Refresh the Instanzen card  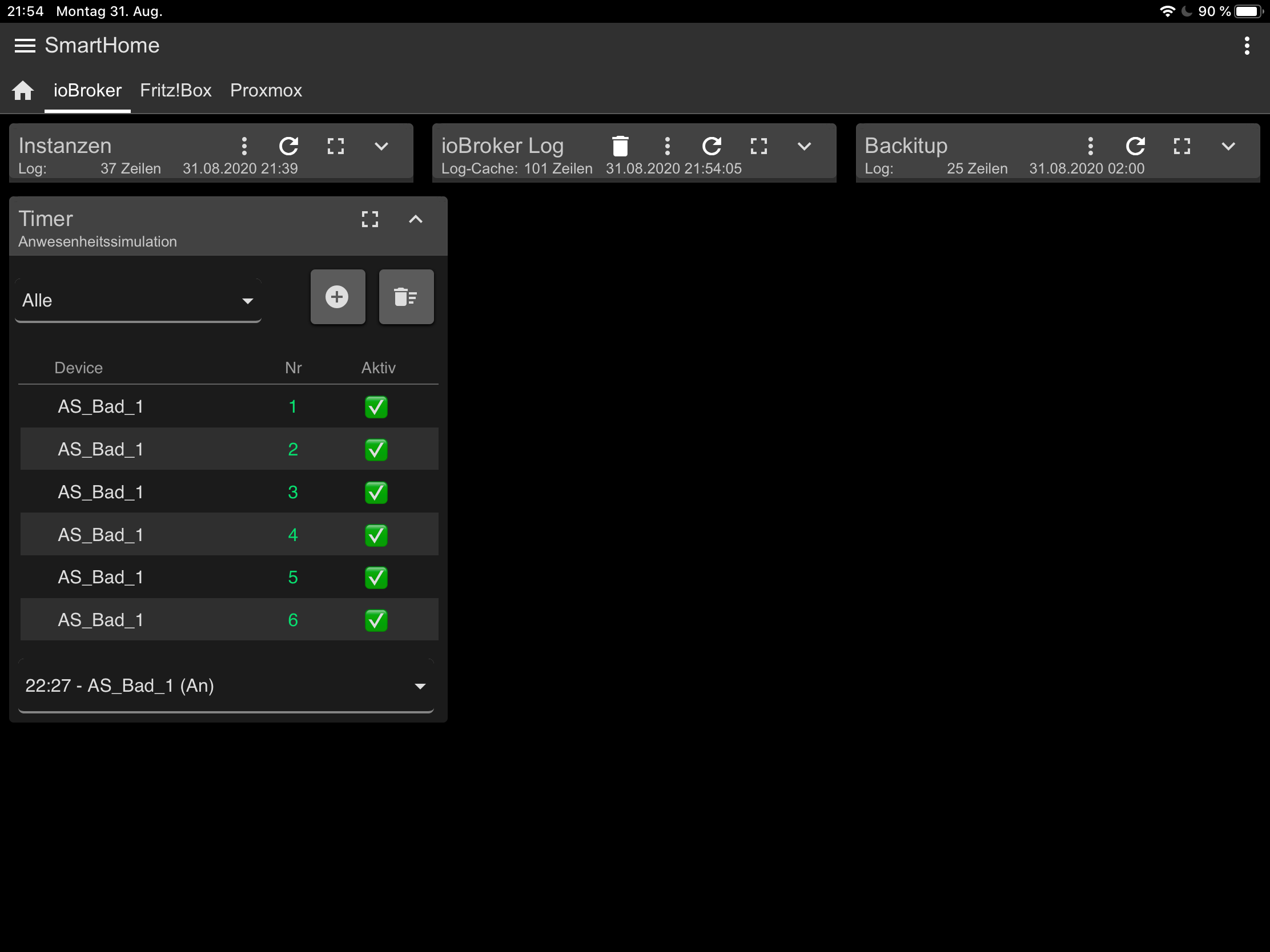pyautogui.click(x=289, y=146)
